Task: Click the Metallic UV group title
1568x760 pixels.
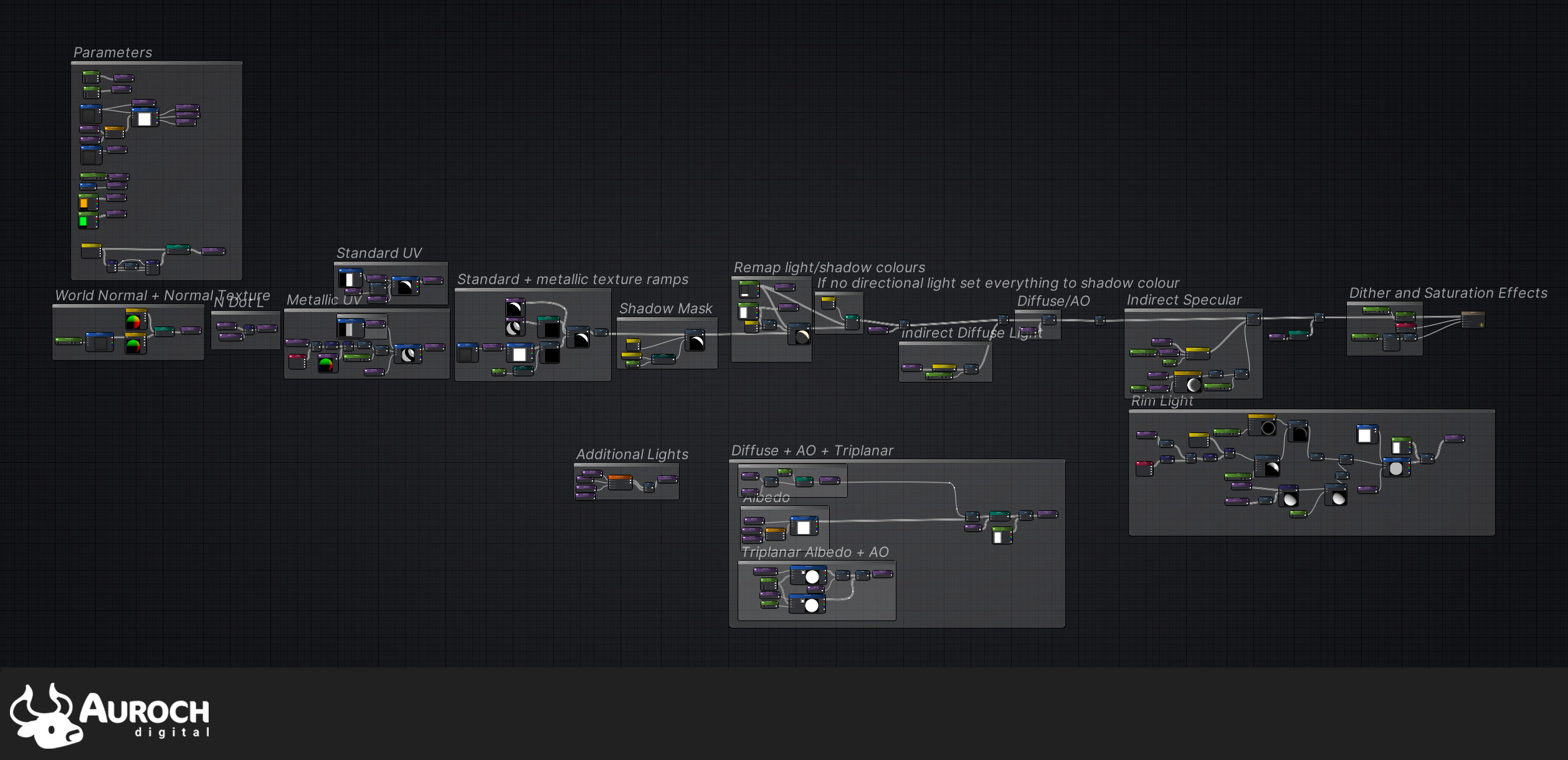Action: click(x=324, y=300)
